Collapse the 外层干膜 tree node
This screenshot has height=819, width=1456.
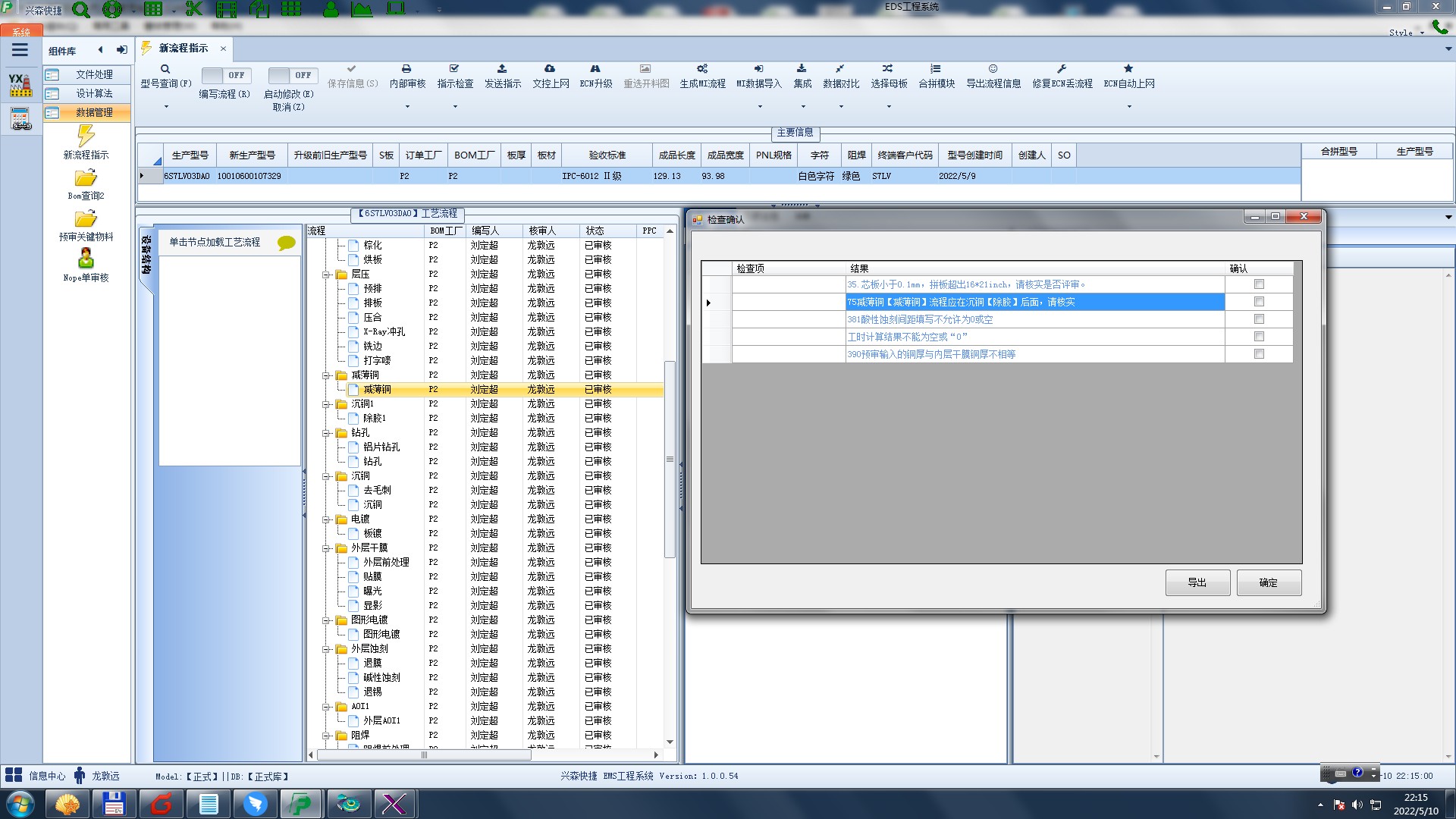click(x=326, y=548)
